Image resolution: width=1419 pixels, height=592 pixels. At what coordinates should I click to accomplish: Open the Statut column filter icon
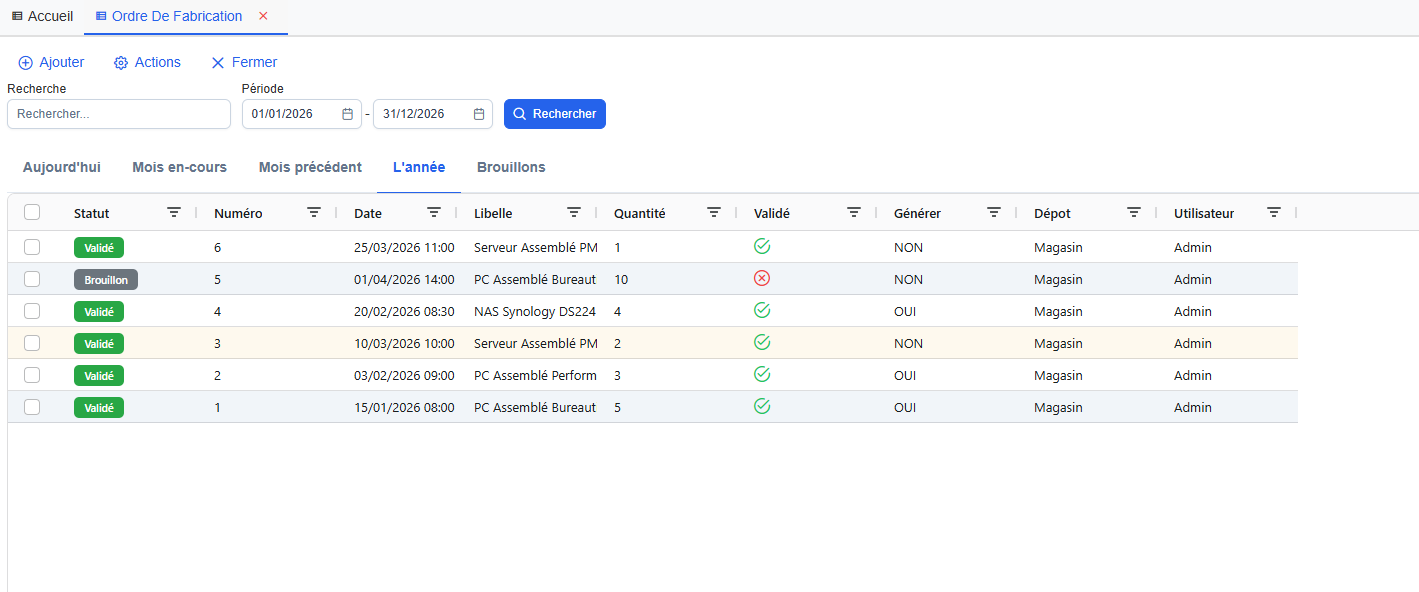[174, 212]
